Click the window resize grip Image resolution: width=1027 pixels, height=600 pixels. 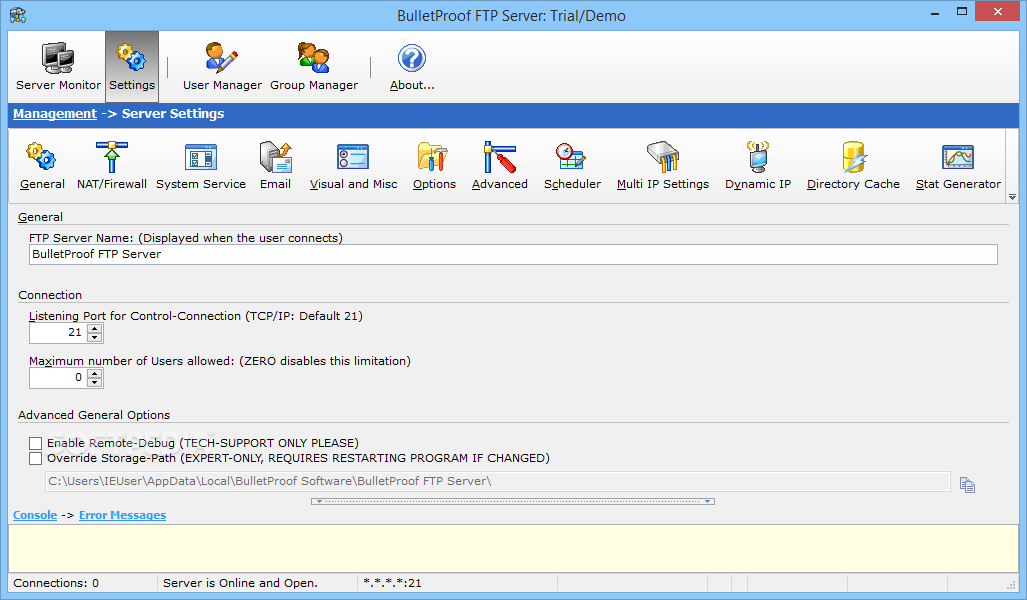(x=1011, y=584)
